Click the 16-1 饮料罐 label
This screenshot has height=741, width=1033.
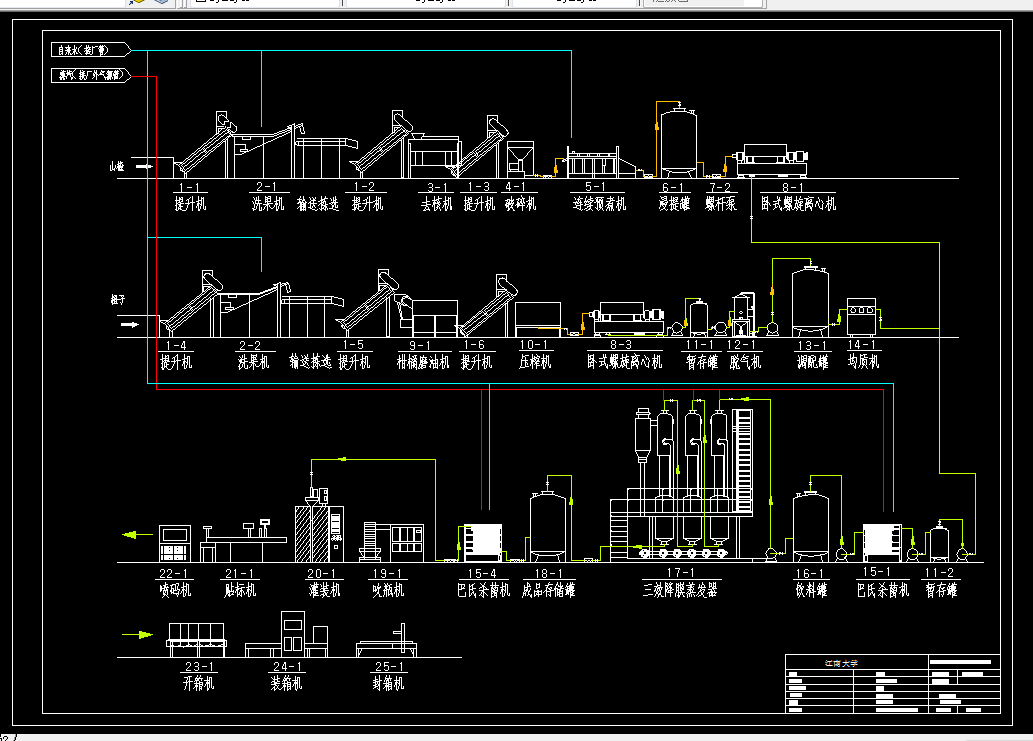point(811,583)
